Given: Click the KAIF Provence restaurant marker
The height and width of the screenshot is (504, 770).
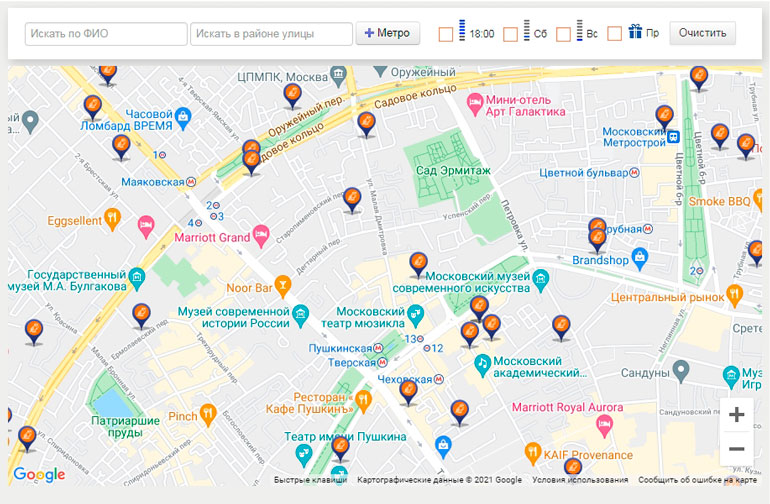Looking at the screenshot, I should [x=533, y=453].
